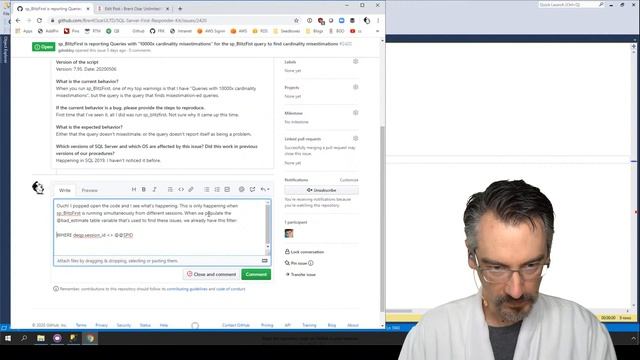
Task: Open a new Chrome tab
Action: pos(180,9)
